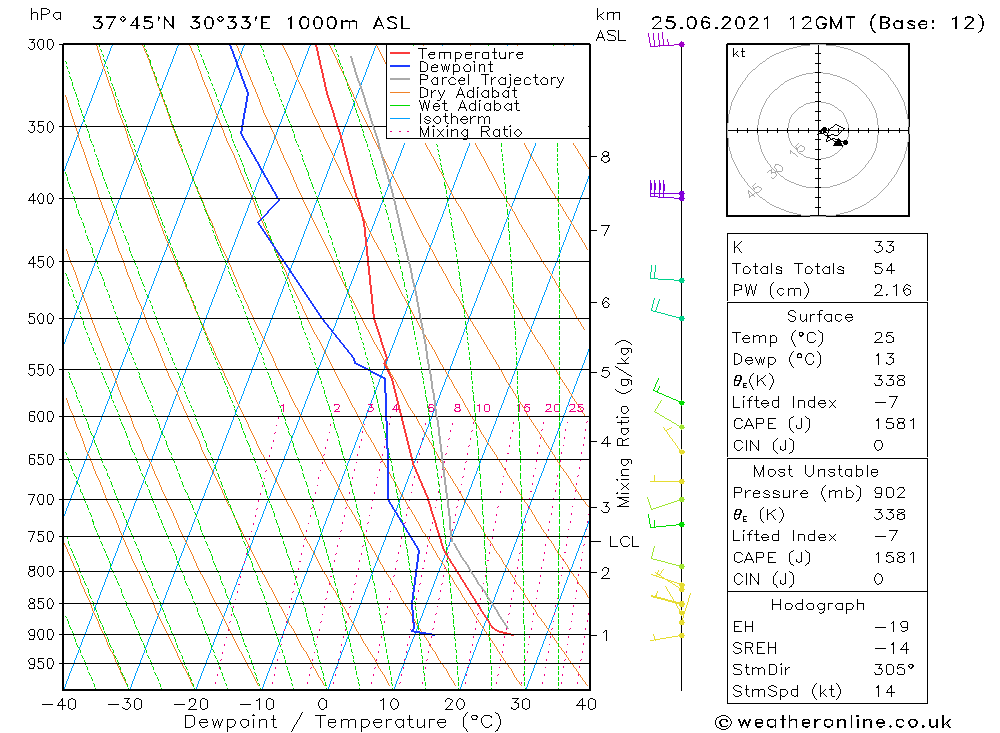Click the purple wind barb at 300 hPa
The image size is (1000, 733).
(x=666, y=41)
